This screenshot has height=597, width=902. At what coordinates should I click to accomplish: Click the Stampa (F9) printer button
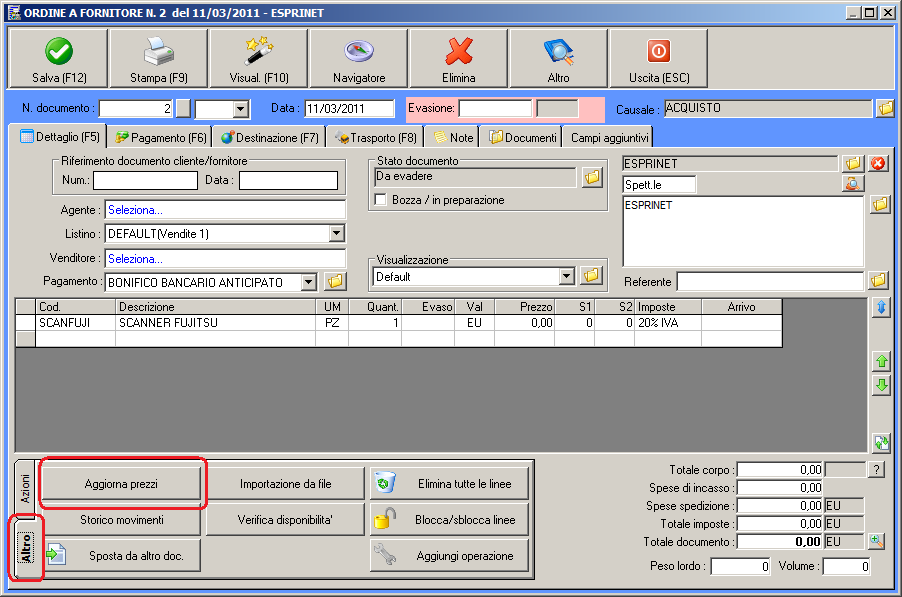pos(159,59)
